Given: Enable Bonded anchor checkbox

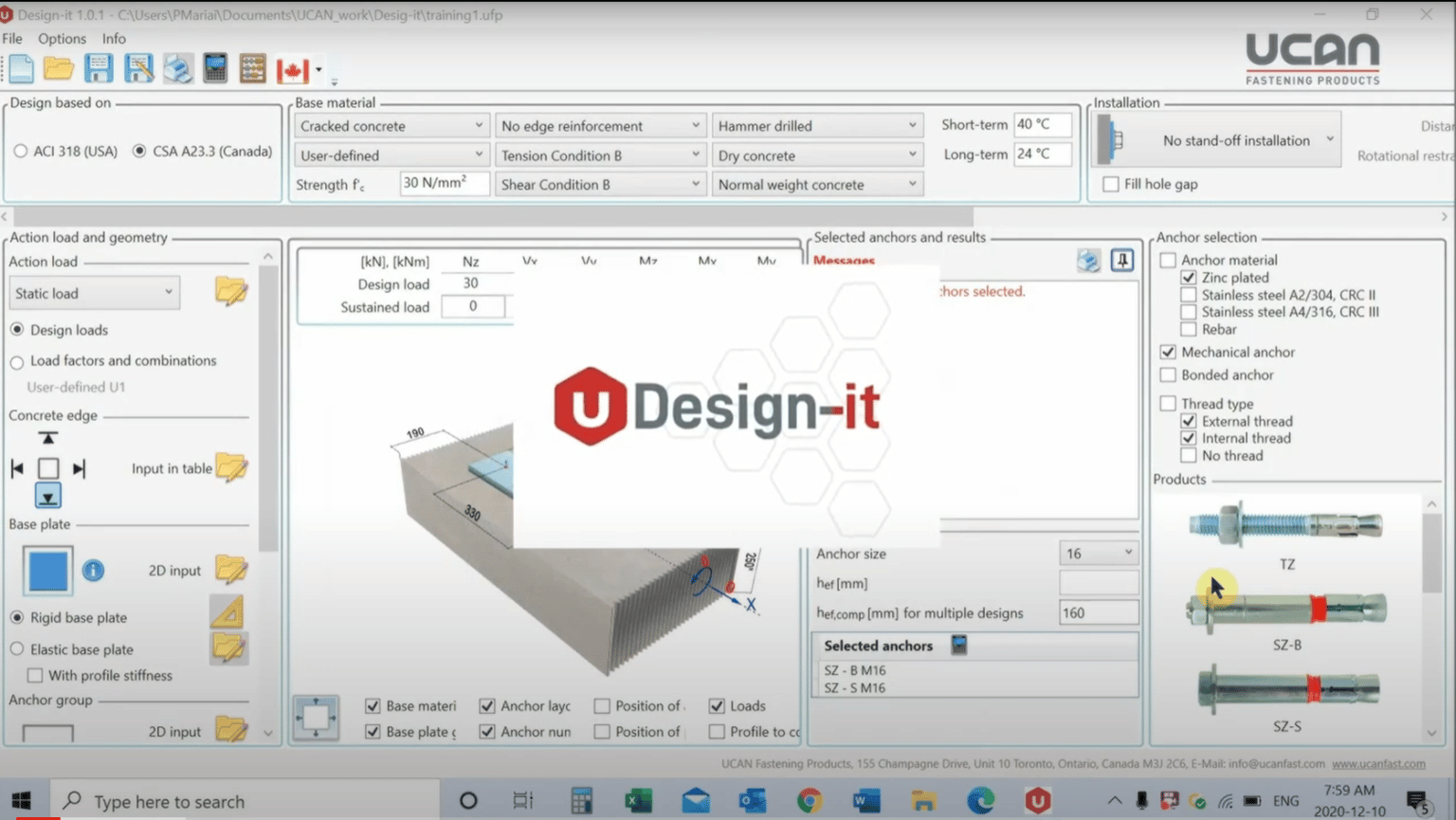Looking at the screenshot, I should tap(1168, 375).
